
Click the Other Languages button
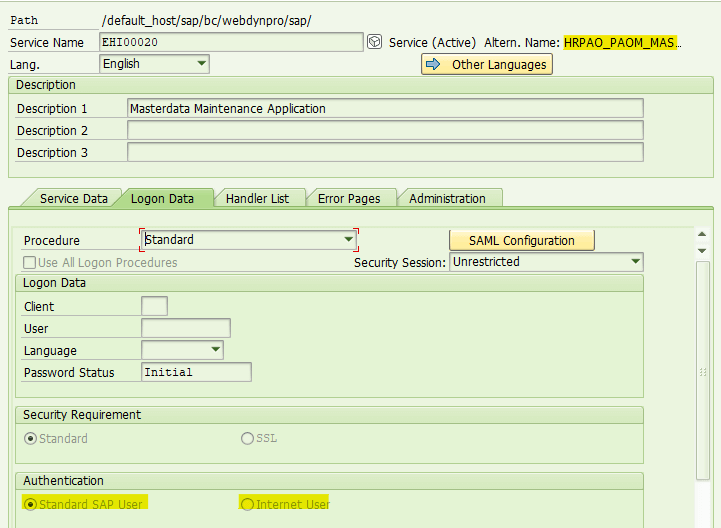click(486, 64)
